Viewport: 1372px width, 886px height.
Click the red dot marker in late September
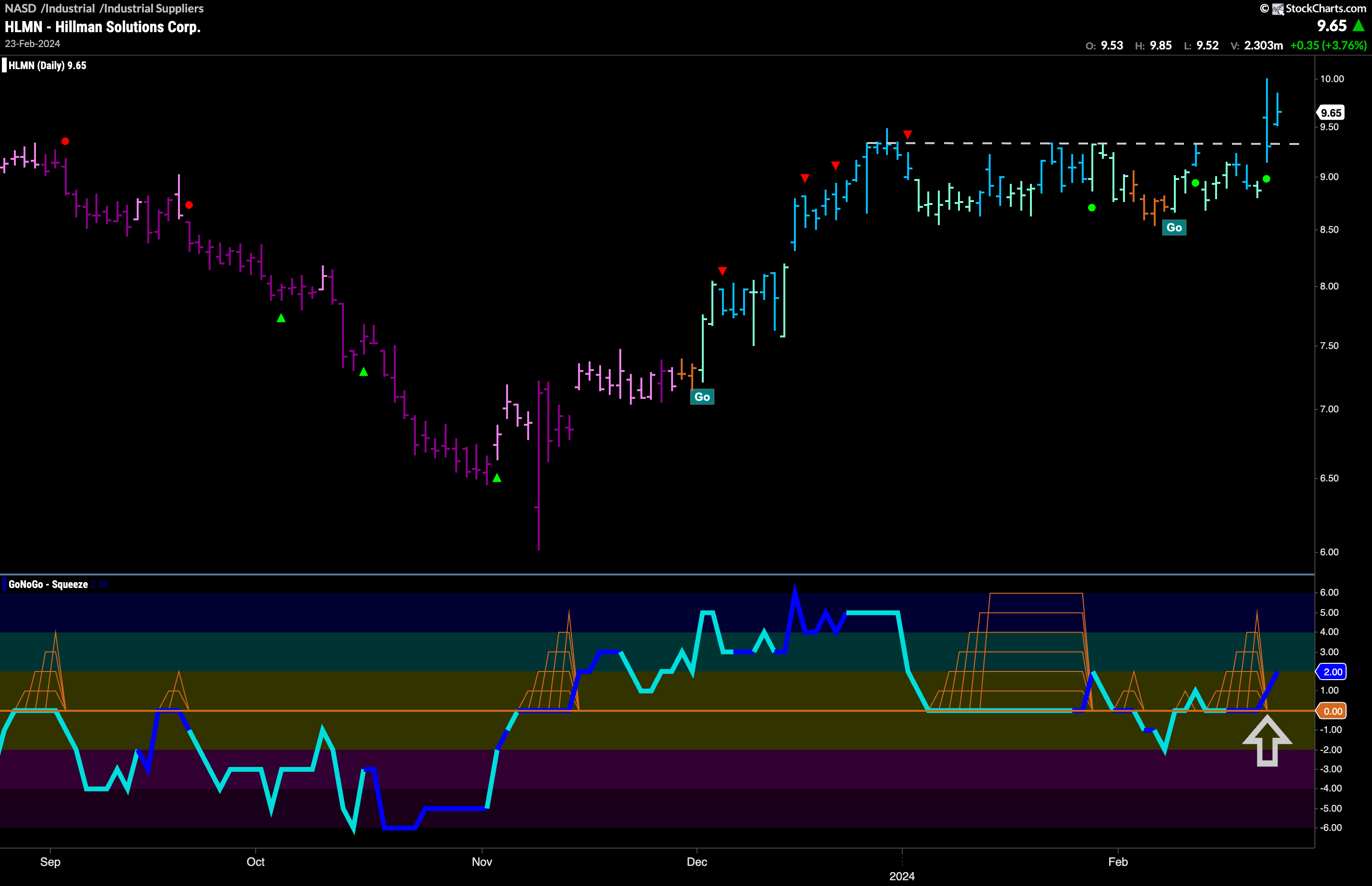[x=189, y=205]
